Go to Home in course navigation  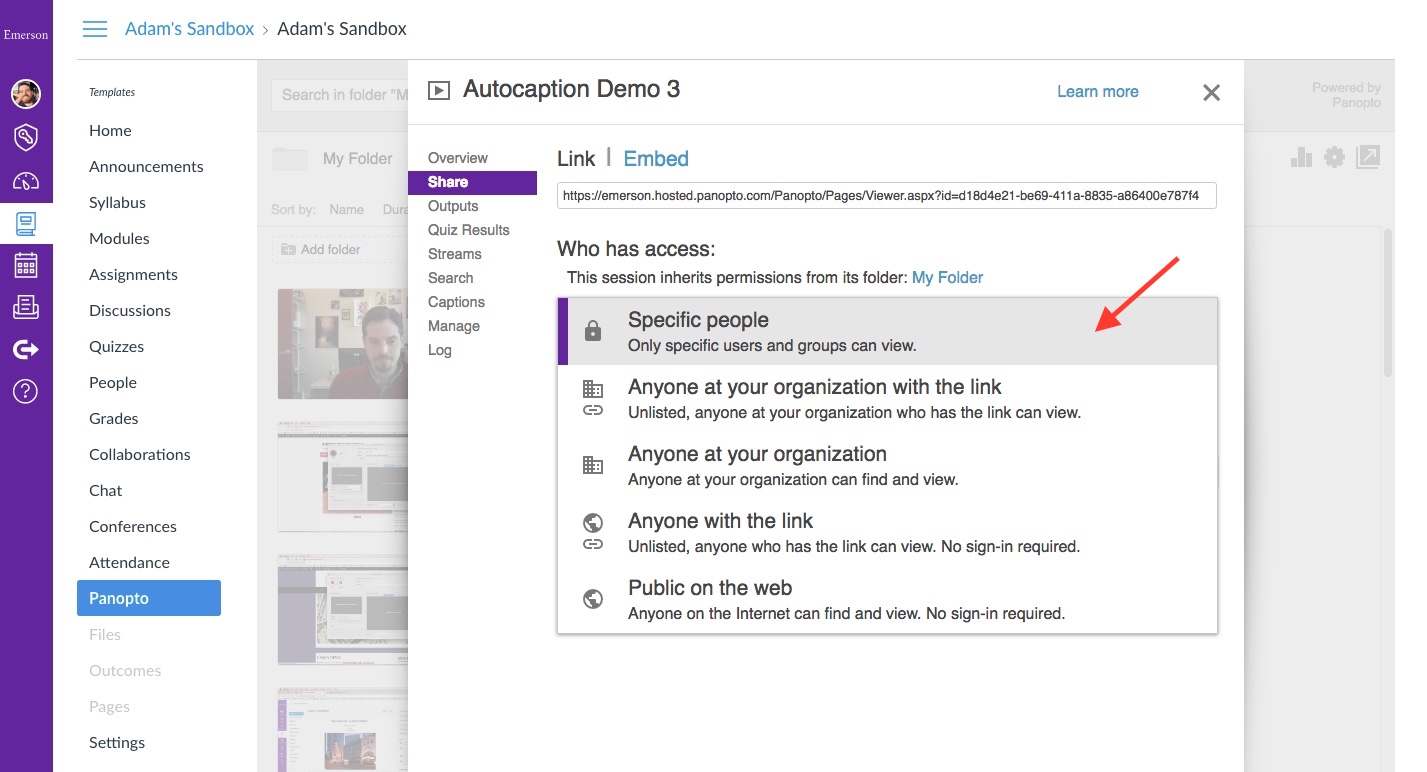(110, 130)
